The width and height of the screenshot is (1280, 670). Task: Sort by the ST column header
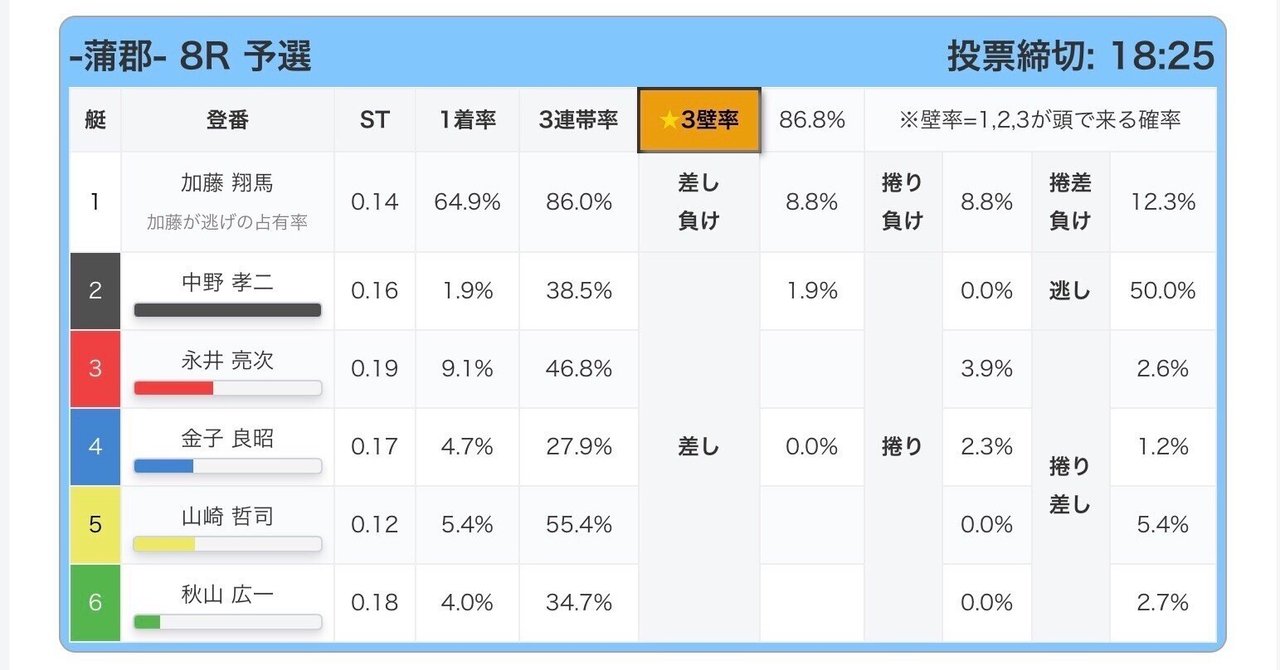[x=374, y=119]
